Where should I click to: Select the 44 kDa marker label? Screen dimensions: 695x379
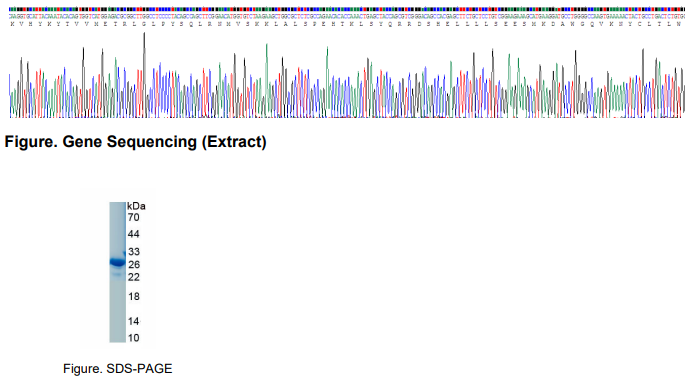(x=133, y=234)
